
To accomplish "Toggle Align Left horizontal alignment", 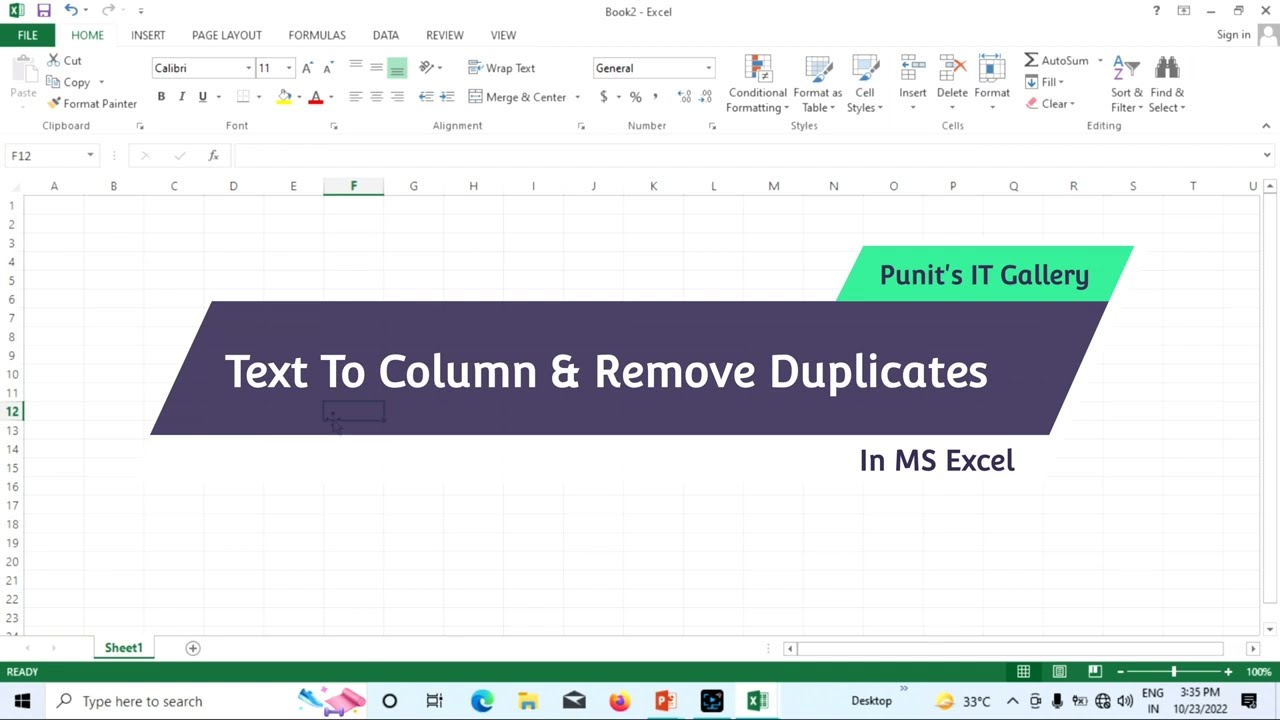I will pos(355,97).
